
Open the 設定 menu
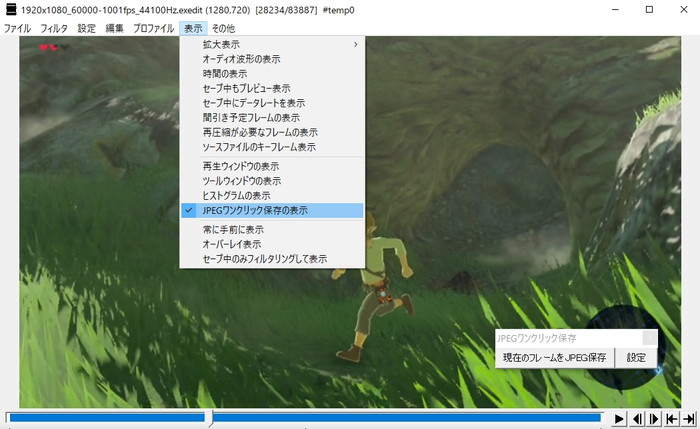click(87, 29)
